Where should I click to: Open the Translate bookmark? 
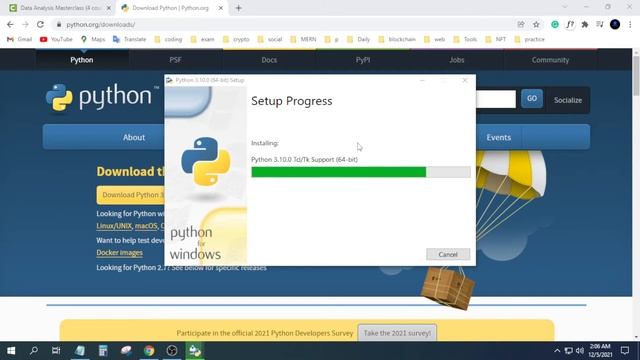coord(129,39)
